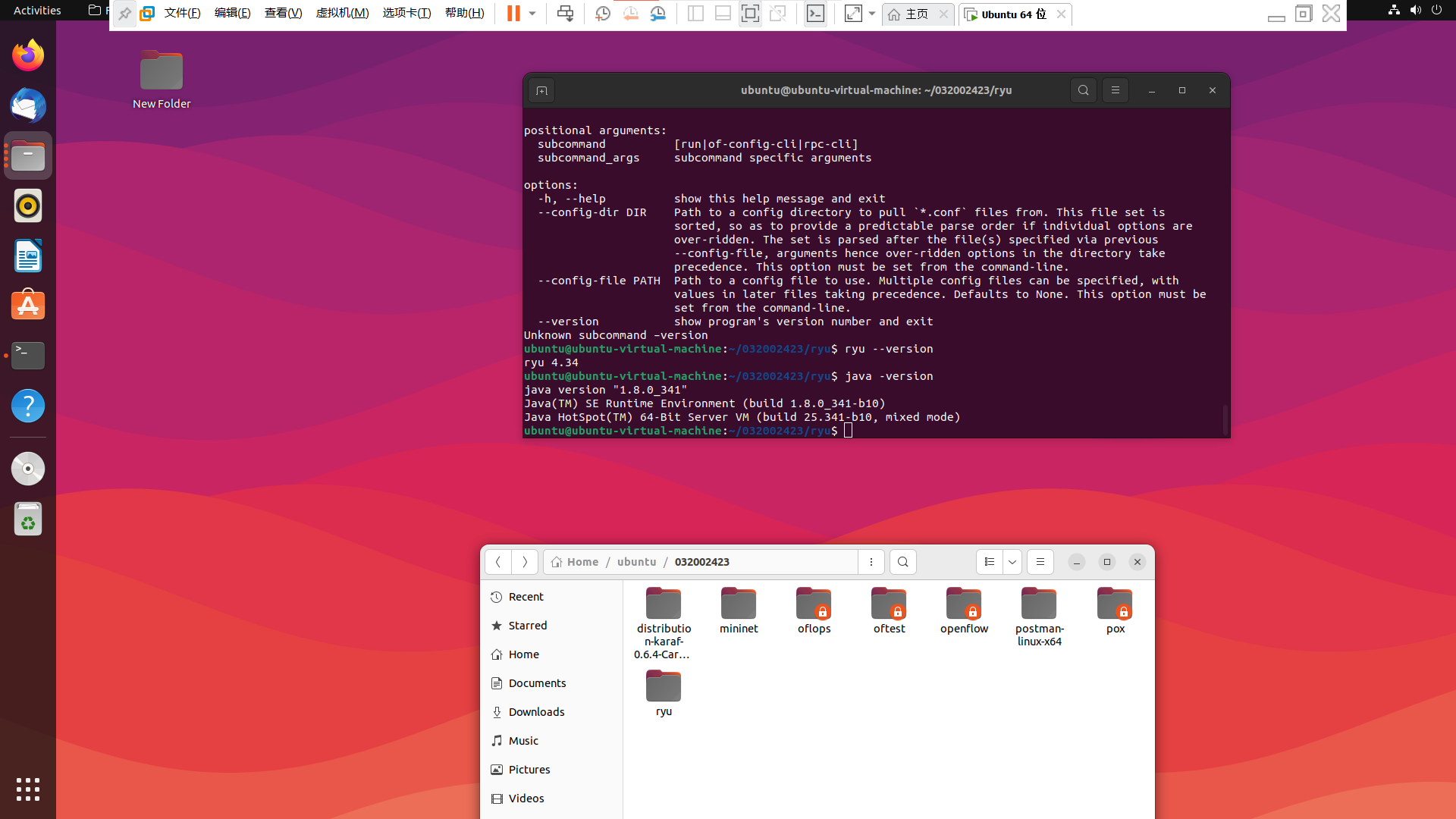Image resolution: width=1456 pixels, height=819 pixels.
Task: Click the ubuntu path breadcrumb
Action: click(636, 562)
